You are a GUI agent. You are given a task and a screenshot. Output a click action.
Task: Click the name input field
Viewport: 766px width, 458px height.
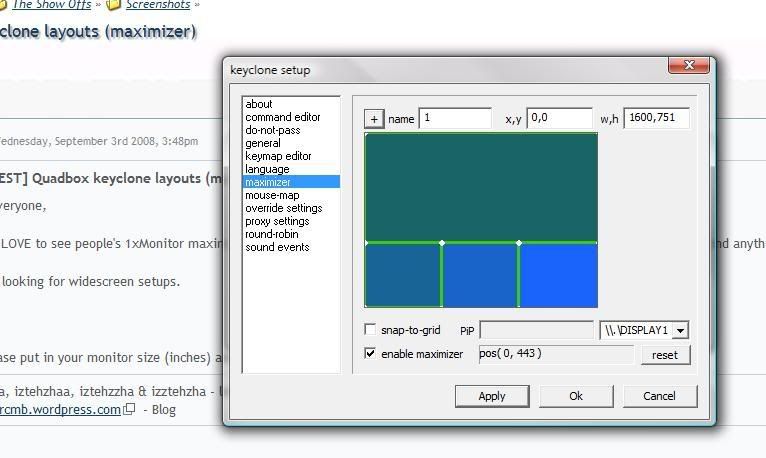455,118
